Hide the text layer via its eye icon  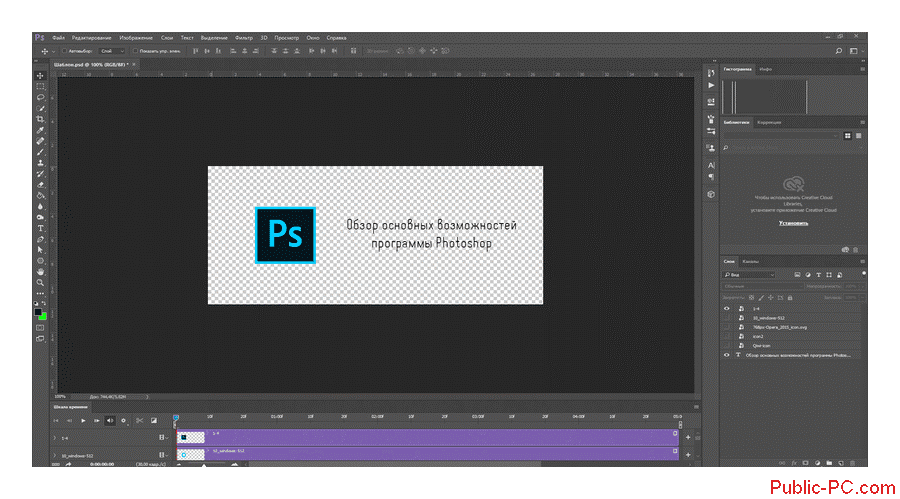pos(727,355)
